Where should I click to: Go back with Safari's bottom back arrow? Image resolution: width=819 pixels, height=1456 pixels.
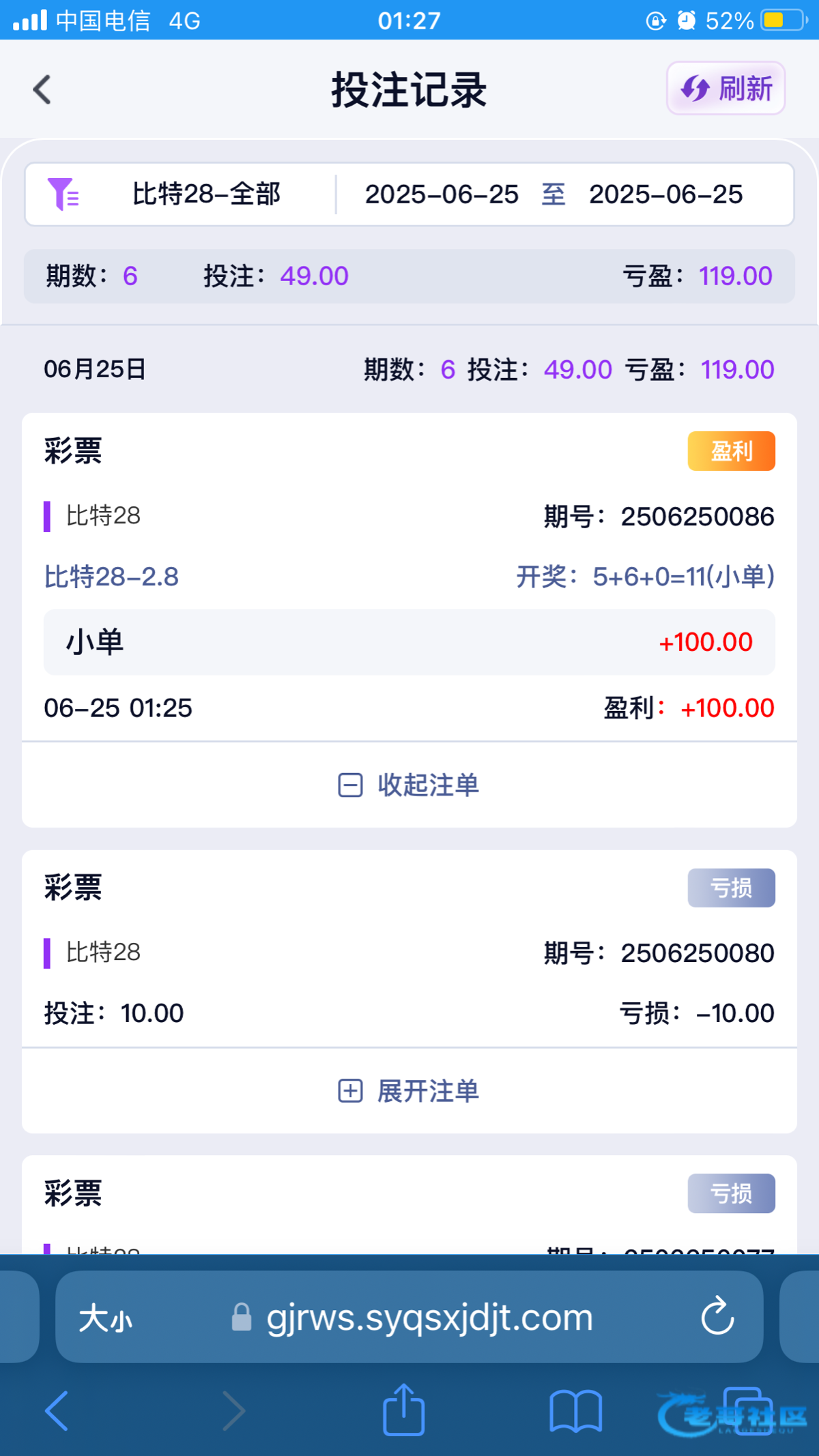tap(57, 1410)
